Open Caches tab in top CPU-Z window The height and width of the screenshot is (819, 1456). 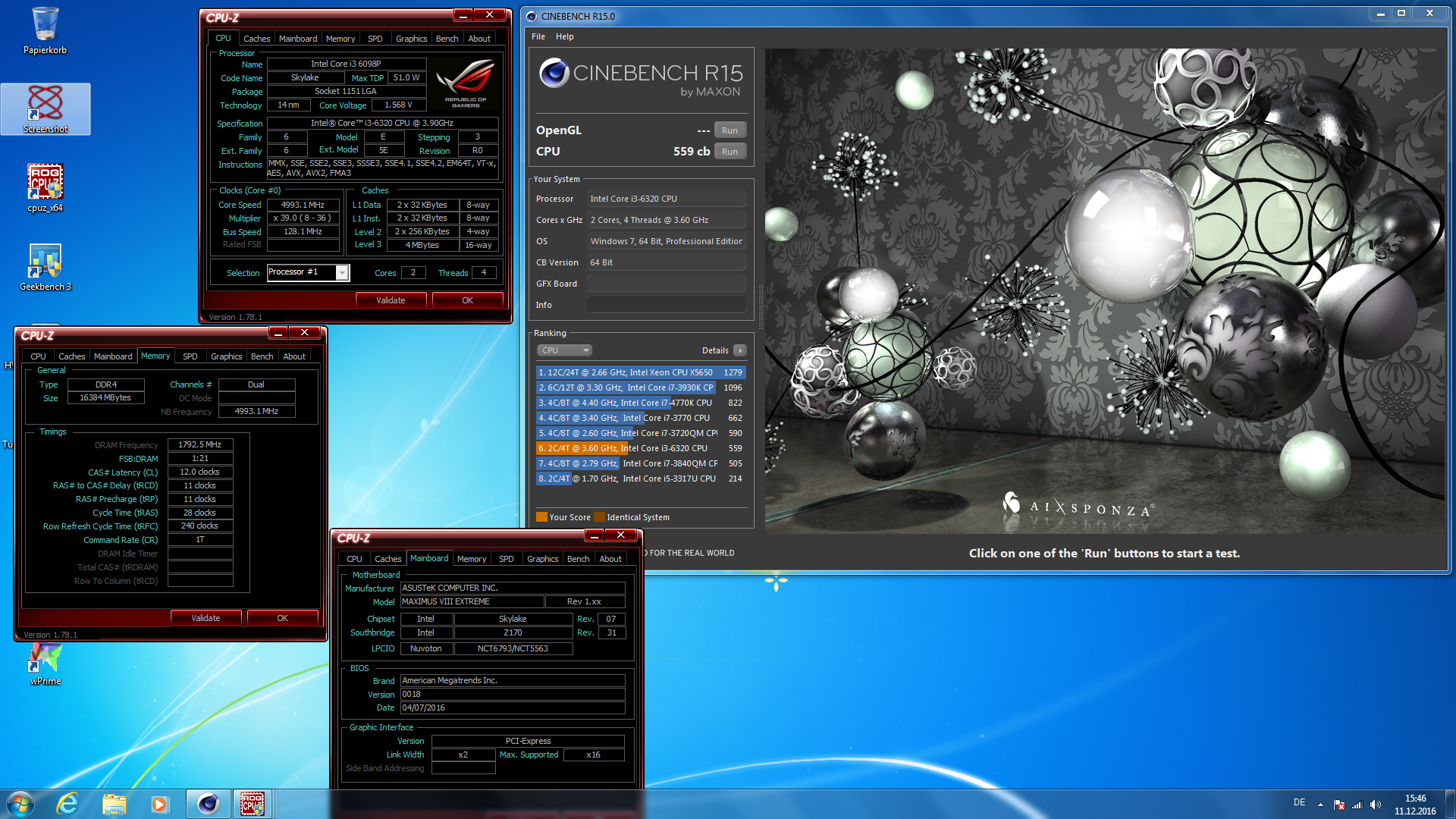(256, 39)
